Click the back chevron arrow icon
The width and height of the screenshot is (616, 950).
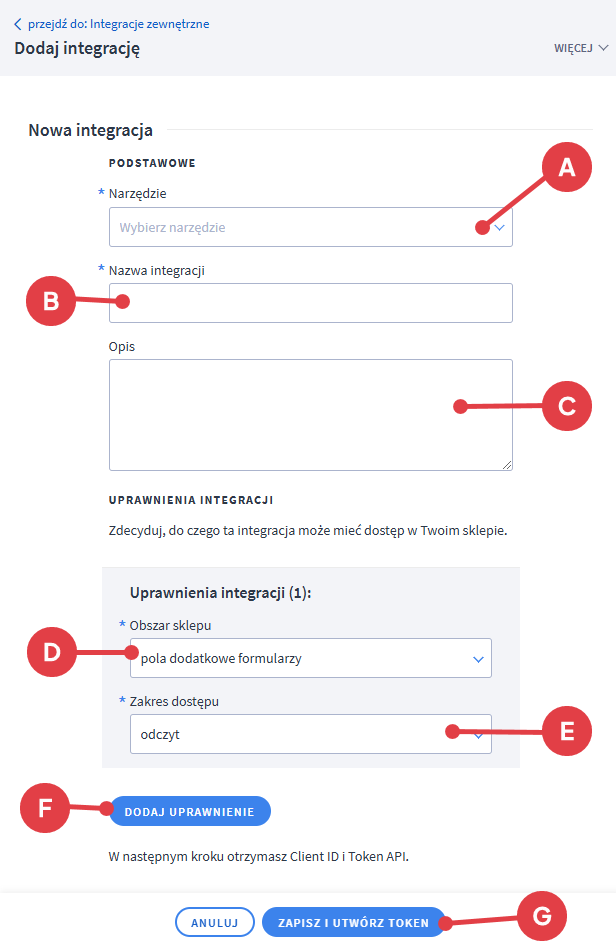(17, 24)
